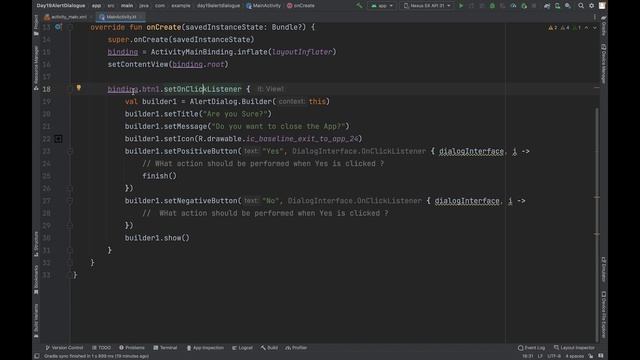640x360 pixels.
Task: Toggle the Resource Manager side panel
Action: click(36, 67)
